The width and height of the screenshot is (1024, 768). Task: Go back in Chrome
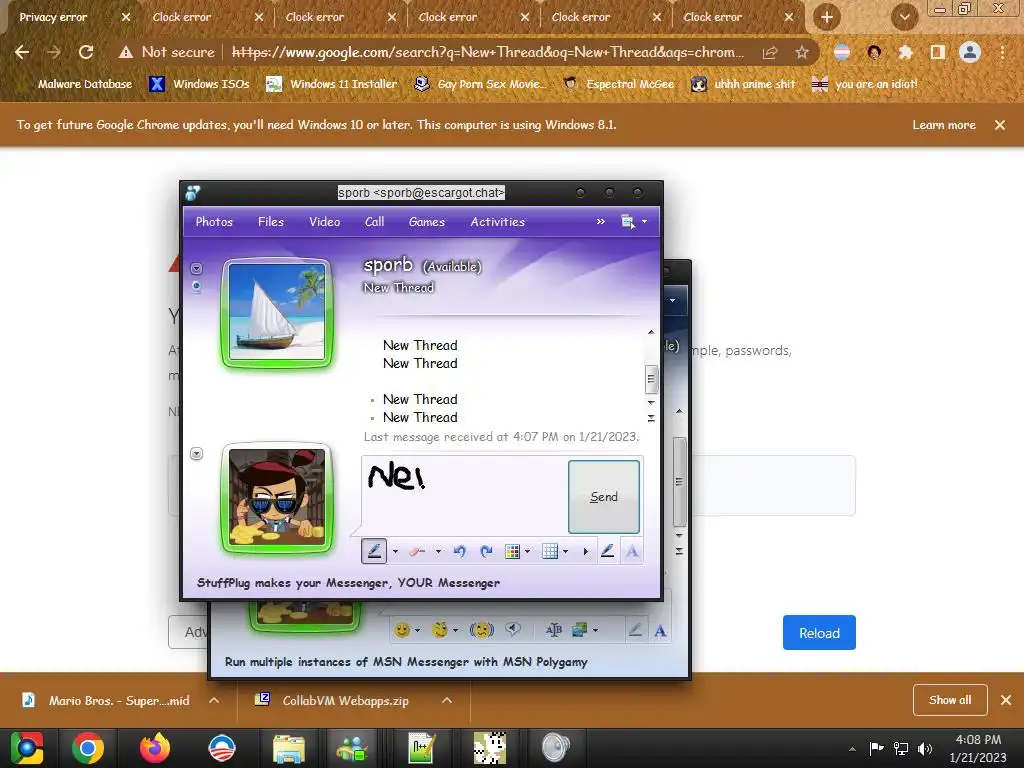22,52
